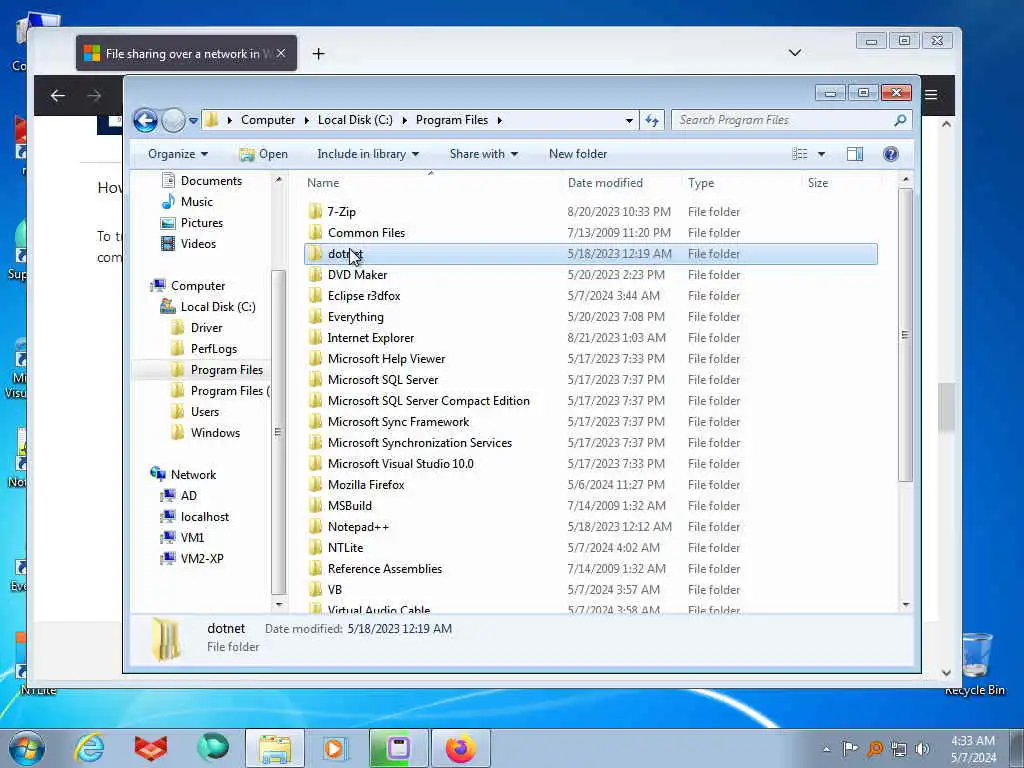This screenshot has height=768, width=1024.
Task: Click Local Disk (C:) in the breadcrumb
Action: [355, 120]
